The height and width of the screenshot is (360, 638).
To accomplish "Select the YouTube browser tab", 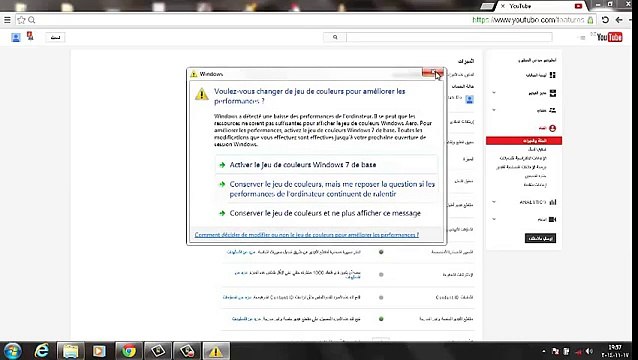I will click(541, 6).
